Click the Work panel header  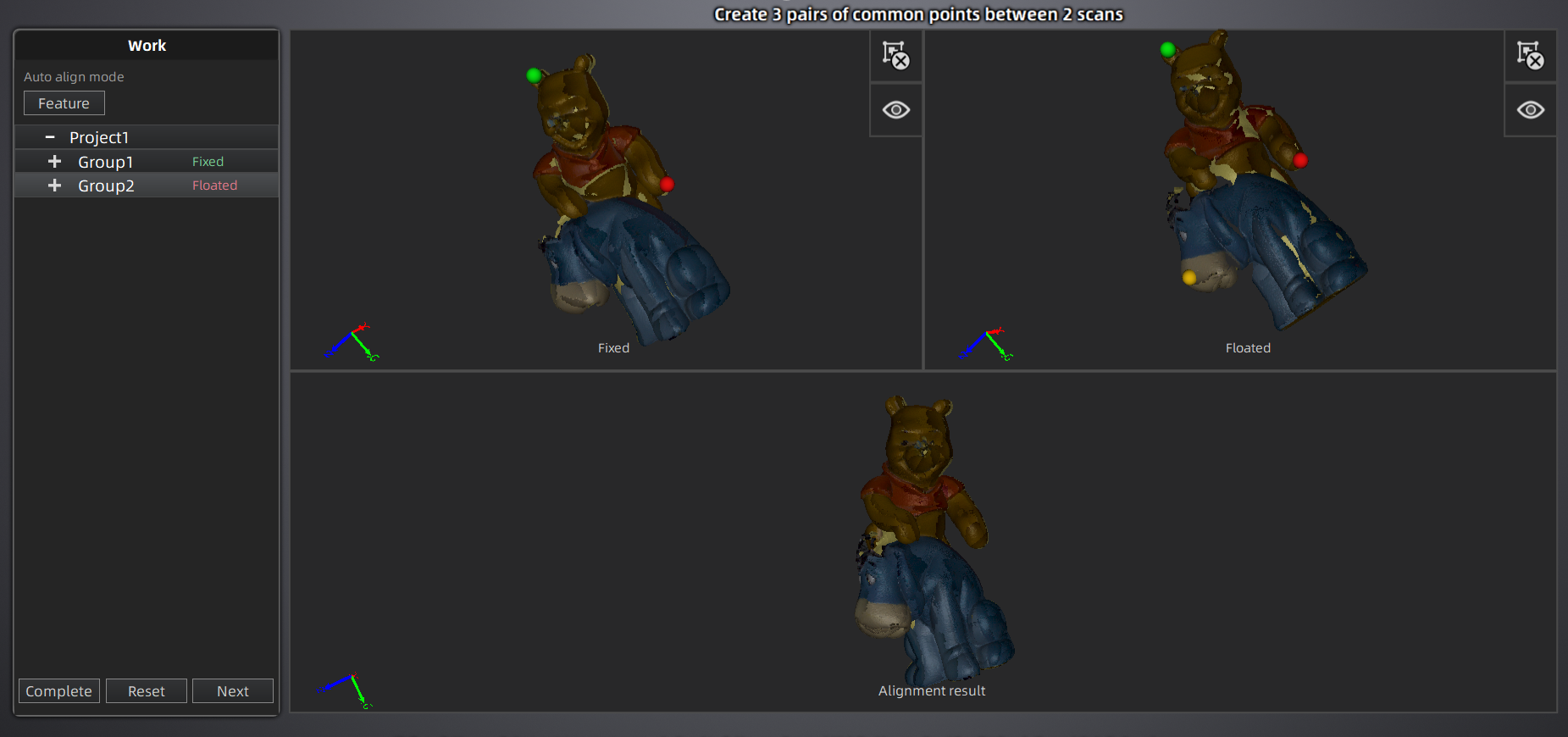(x=147, y=46)
